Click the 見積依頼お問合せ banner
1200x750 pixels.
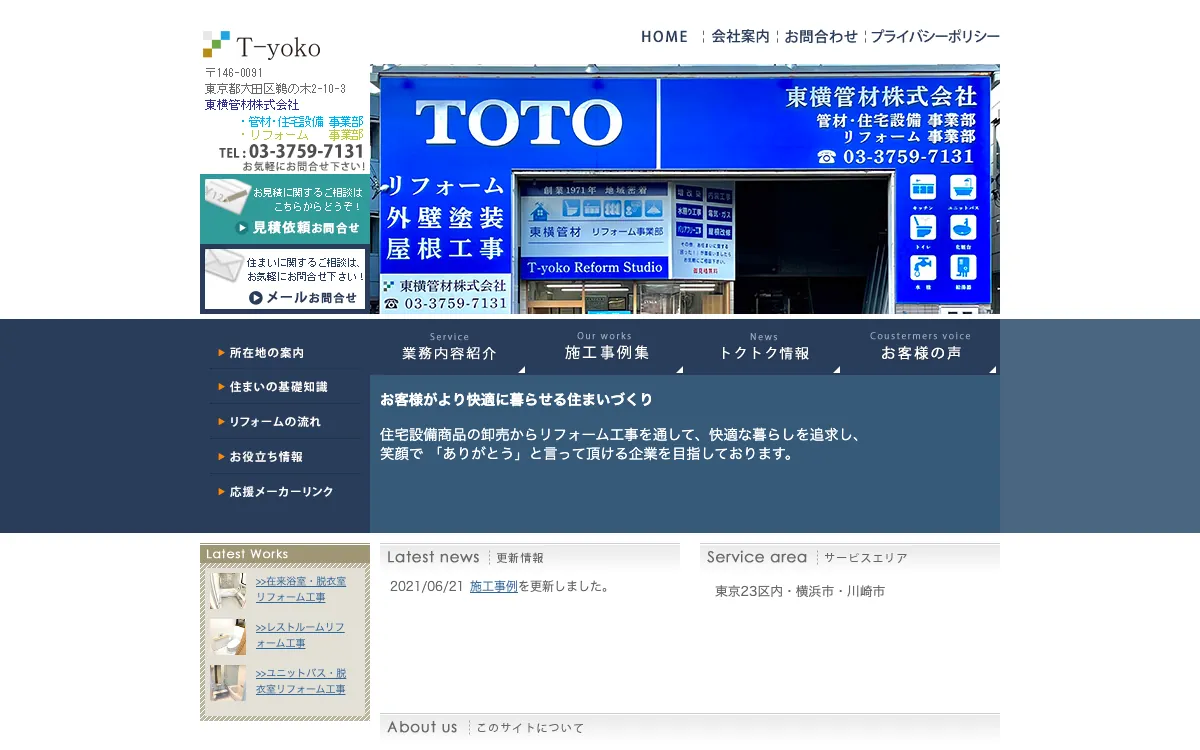click(x=285, y=209)
